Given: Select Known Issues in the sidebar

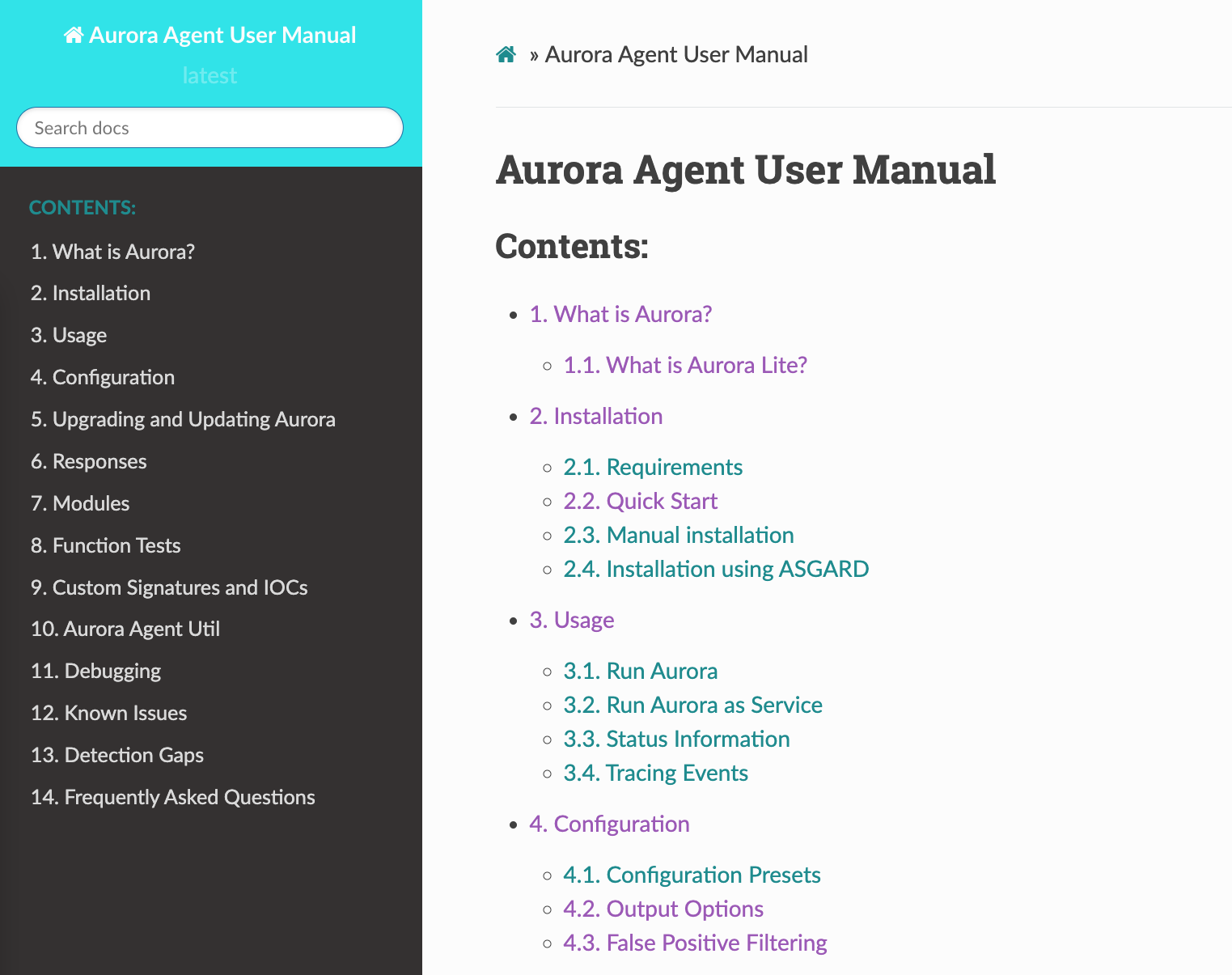Looking at the screenshot, I should (x=108, y=713).
